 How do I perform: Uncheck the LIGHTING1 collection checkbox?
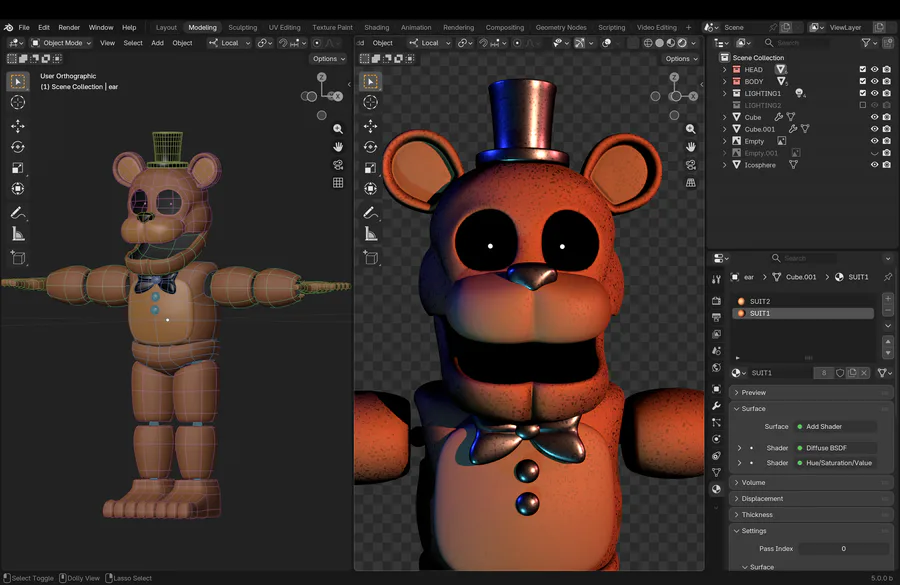(x=863, y=93)
